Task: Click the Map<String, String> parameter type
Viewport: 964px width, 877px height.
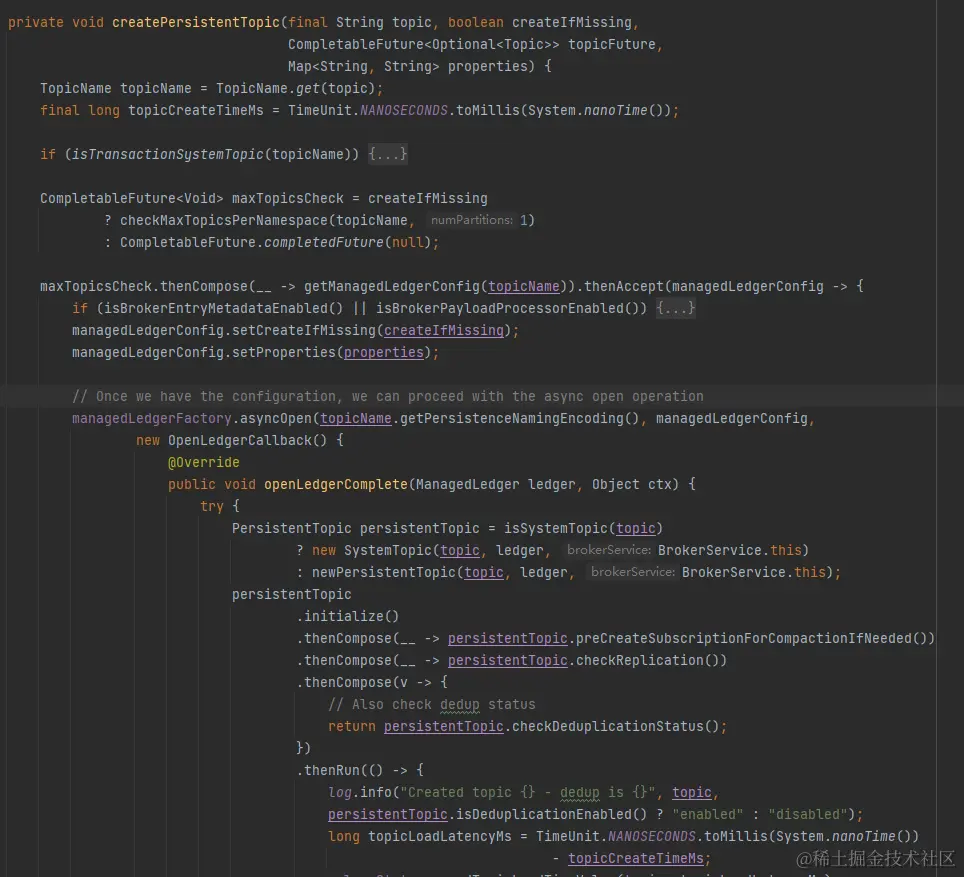Action: [x=363, y=66]
